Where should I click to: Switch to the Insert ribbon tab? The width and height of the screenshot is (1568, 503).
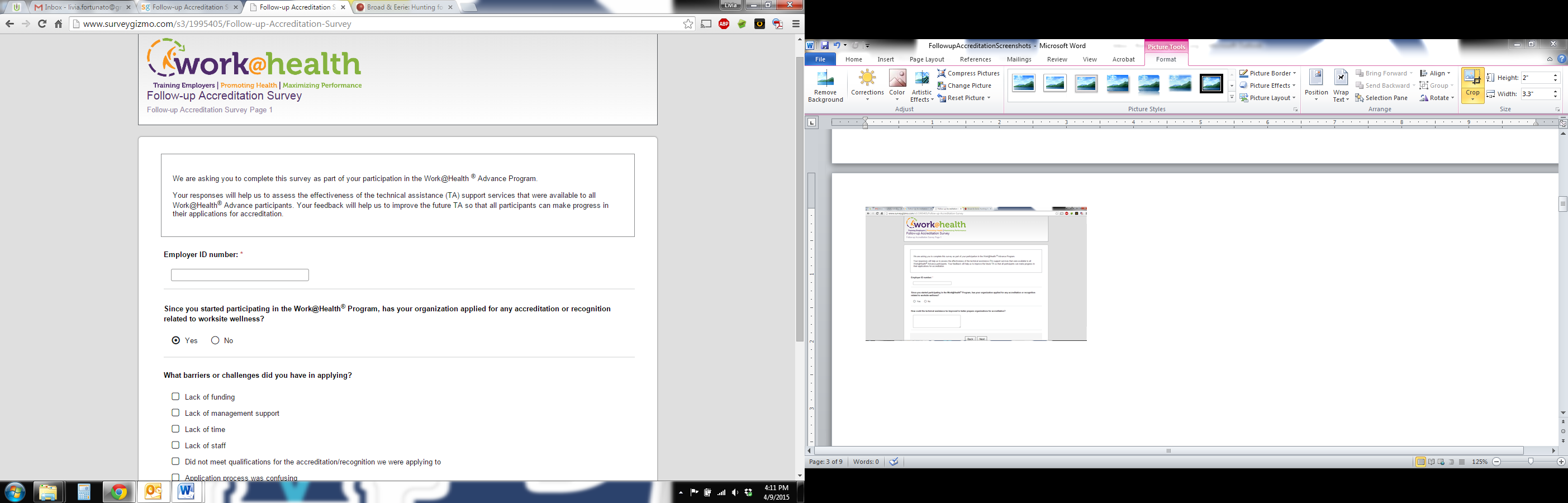coord(886,59)
